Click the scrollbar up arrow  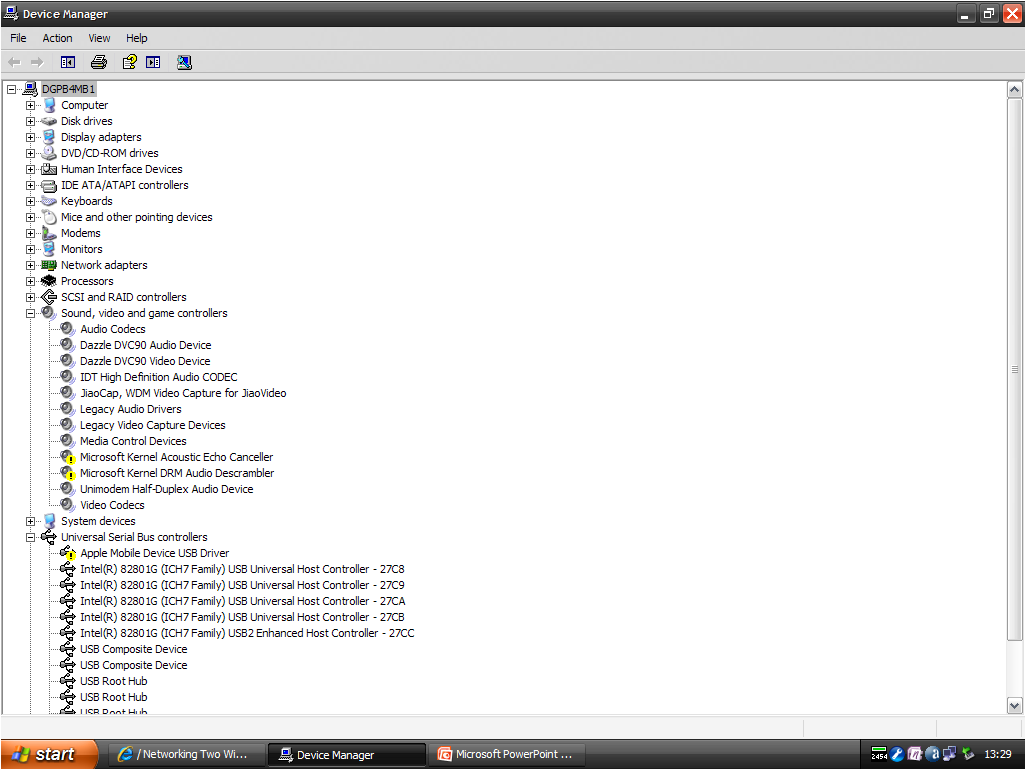(x=1014, y=90)
